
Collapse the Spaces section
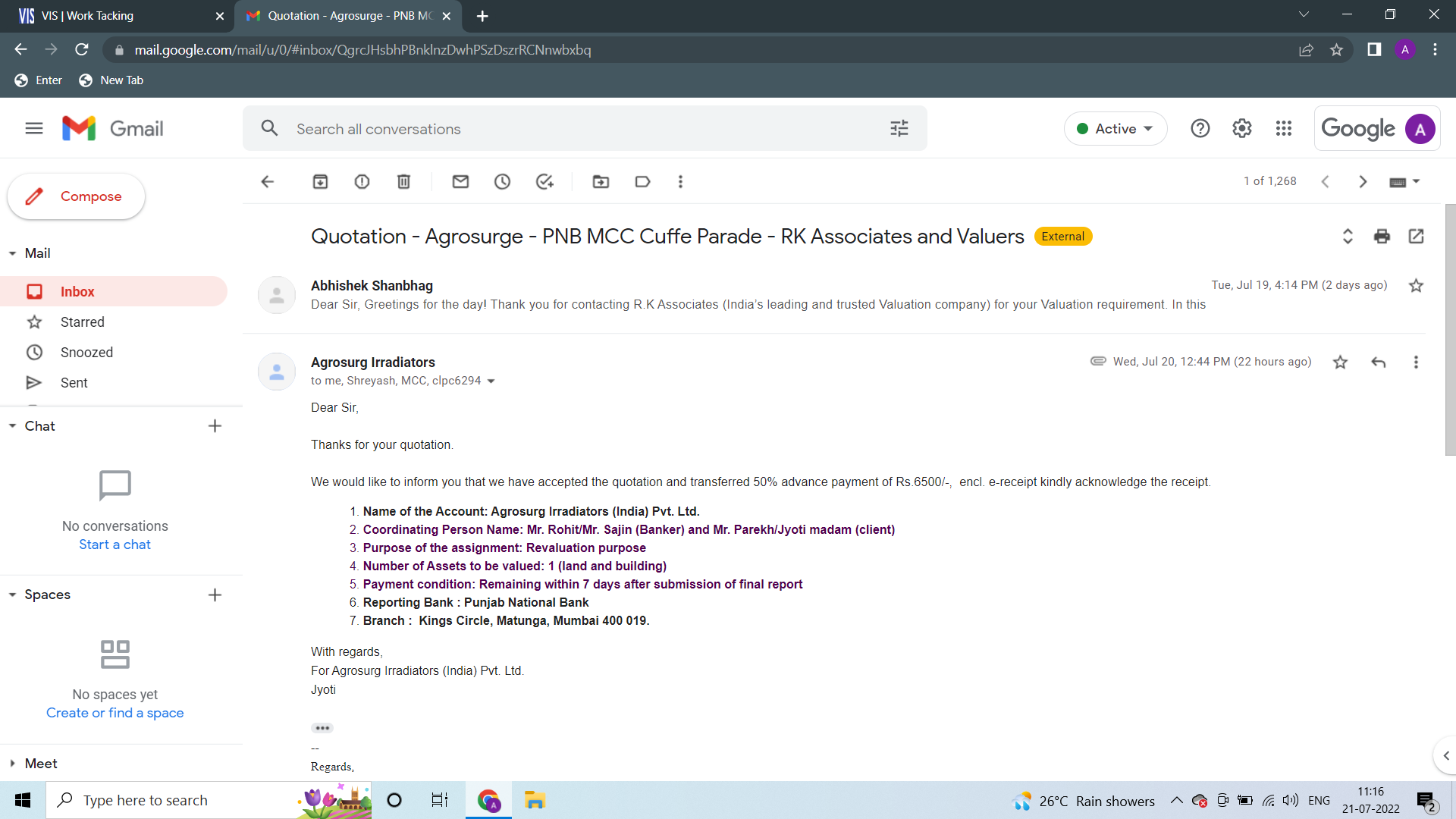click(12, 595)
